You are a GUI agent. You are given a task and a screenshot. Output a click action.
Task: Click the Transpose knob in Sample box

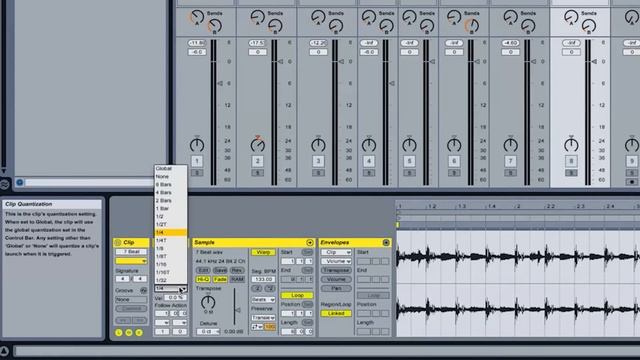[208, 302]
